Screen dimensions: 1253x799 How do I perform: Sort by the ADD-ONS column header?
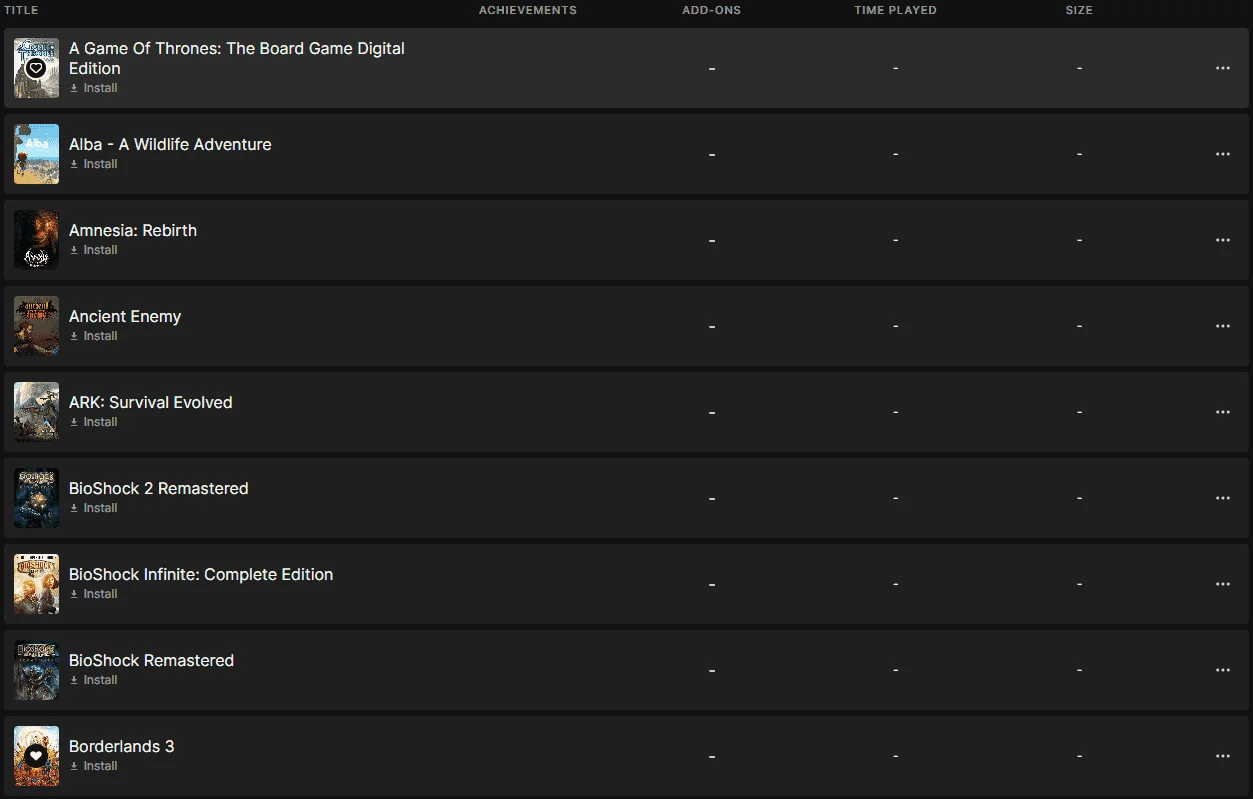711,10
